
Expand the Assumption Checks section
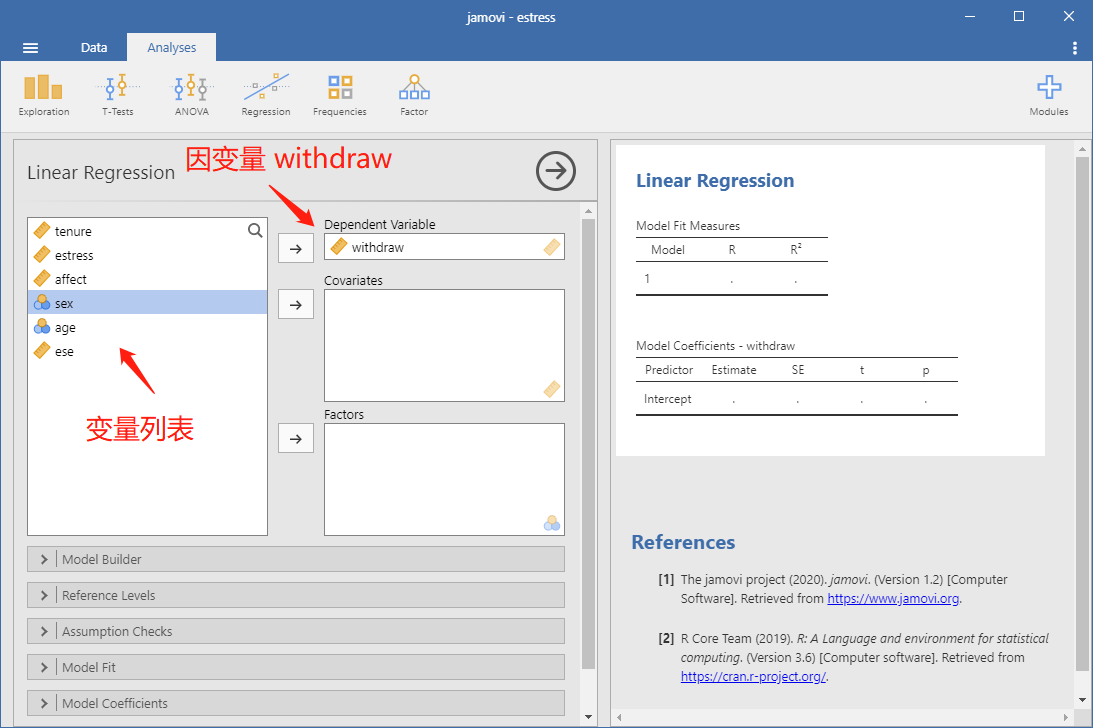(296, 631)
